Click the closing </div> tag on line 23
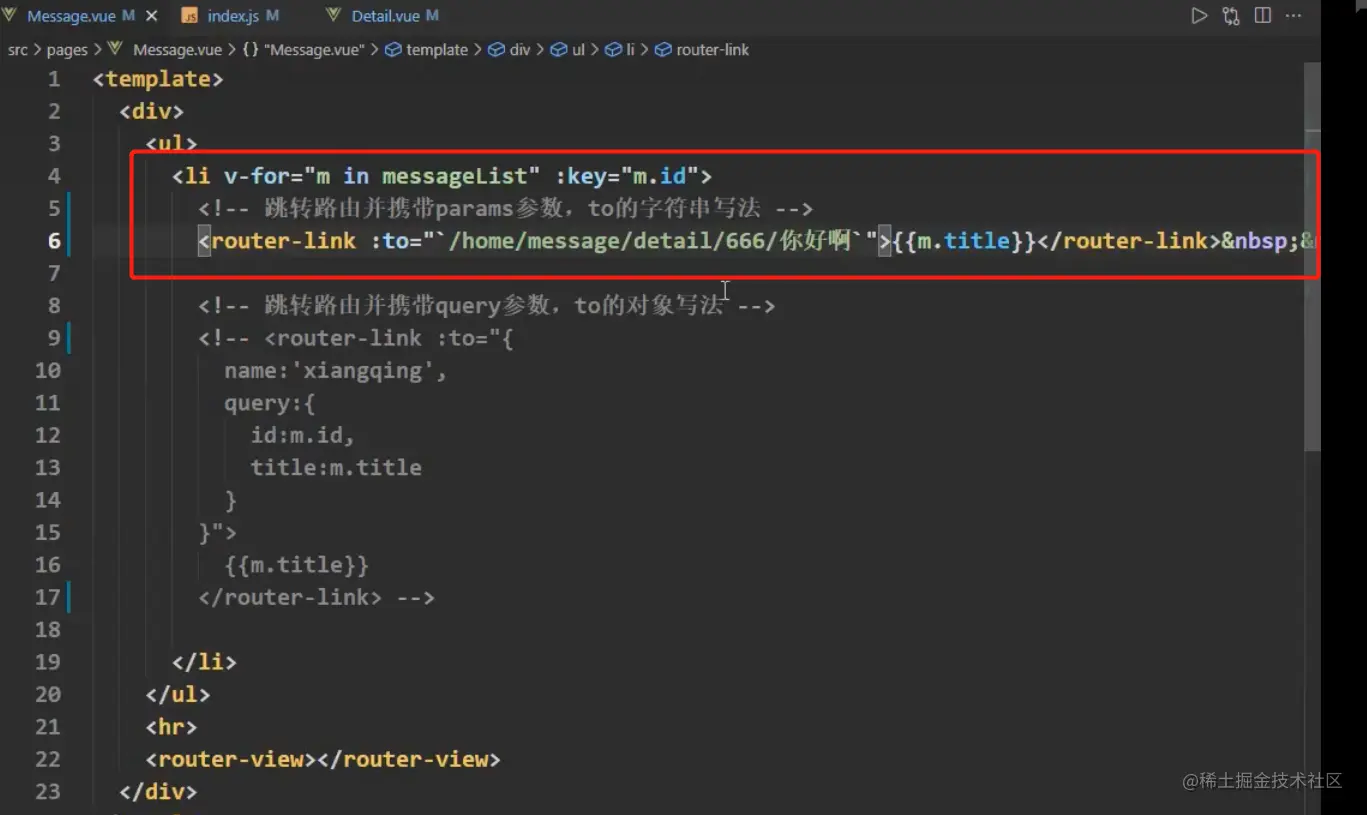The height and width of the screenshot is (815, 1367). [158, 791]
